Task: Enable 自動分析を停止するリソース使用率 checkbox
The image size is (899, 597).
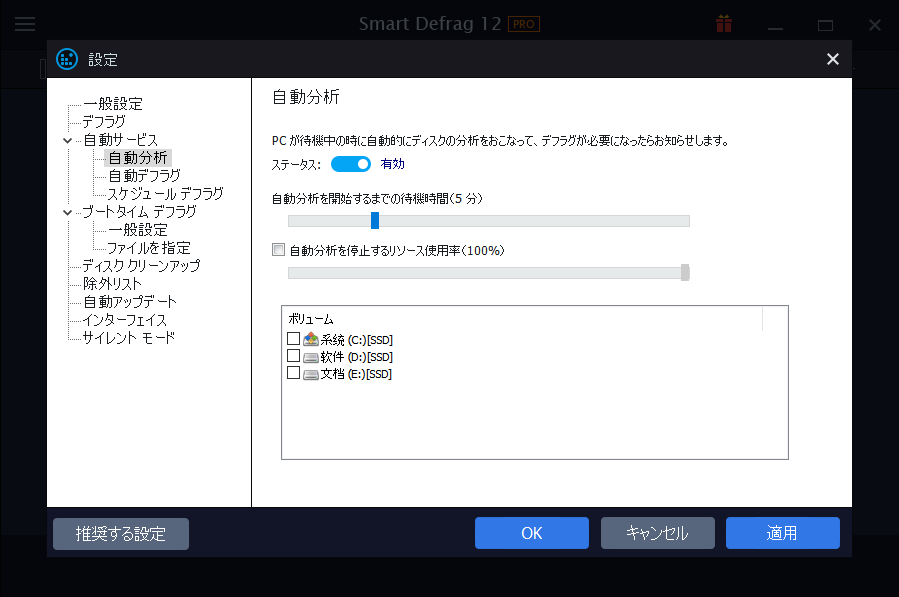Action: (x=279, y=249)
